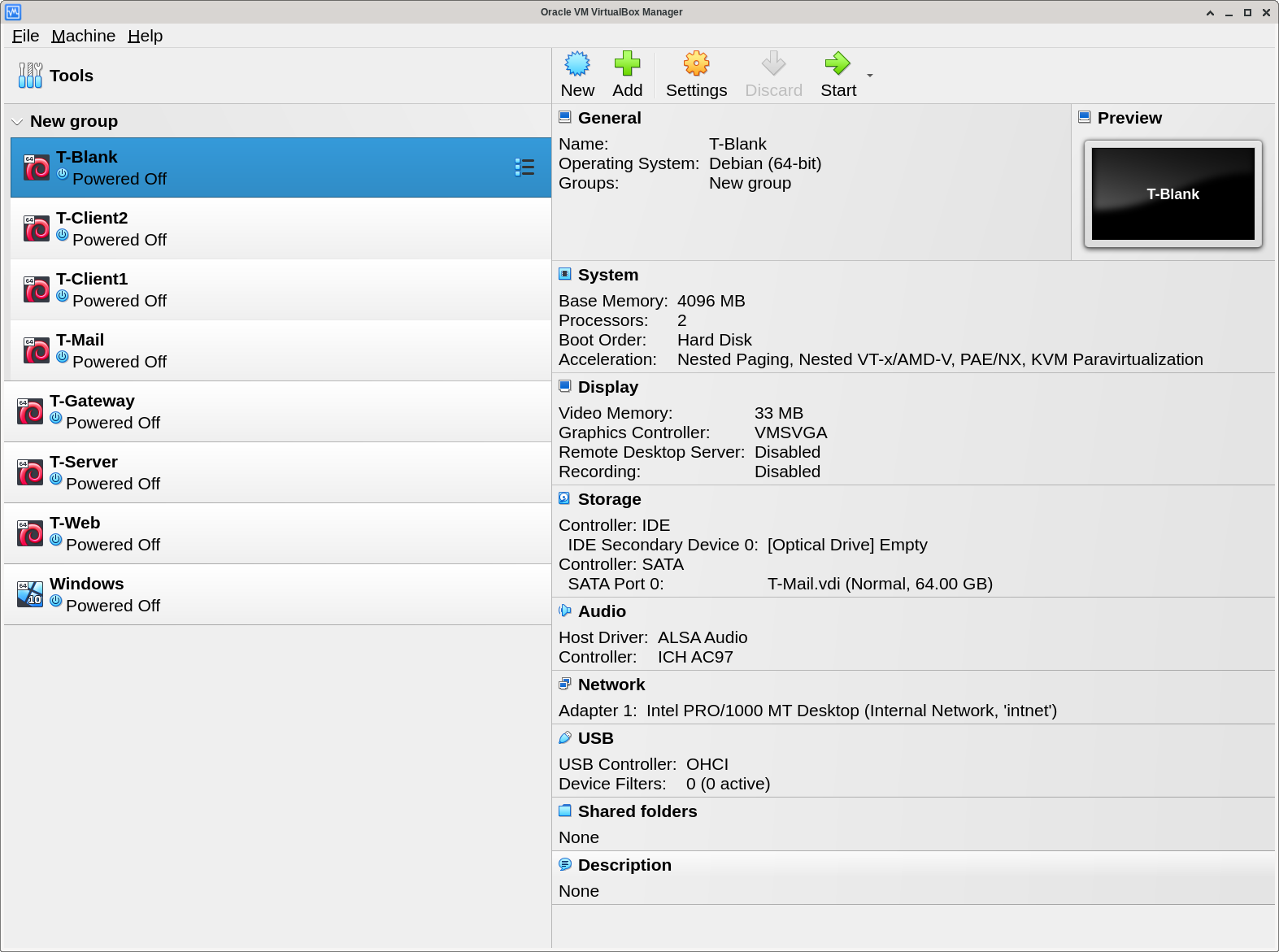Screen dimensions: 1279x952
Task: Click the Tools wrench icon
Action: pyautogui.click(x=30, y=76)
